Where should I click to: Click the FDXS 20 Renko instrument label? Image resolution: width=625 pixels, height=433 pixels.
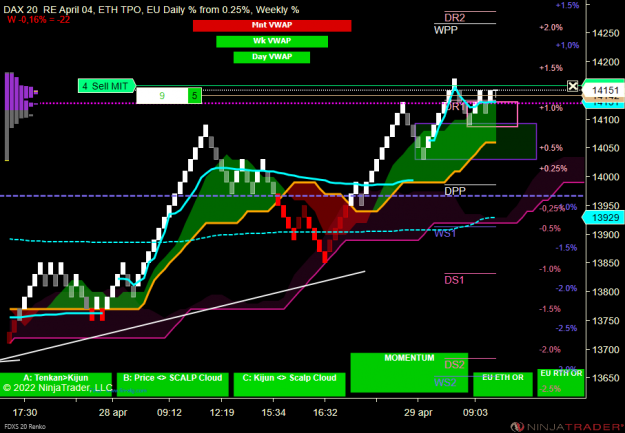tap(23, 427)
